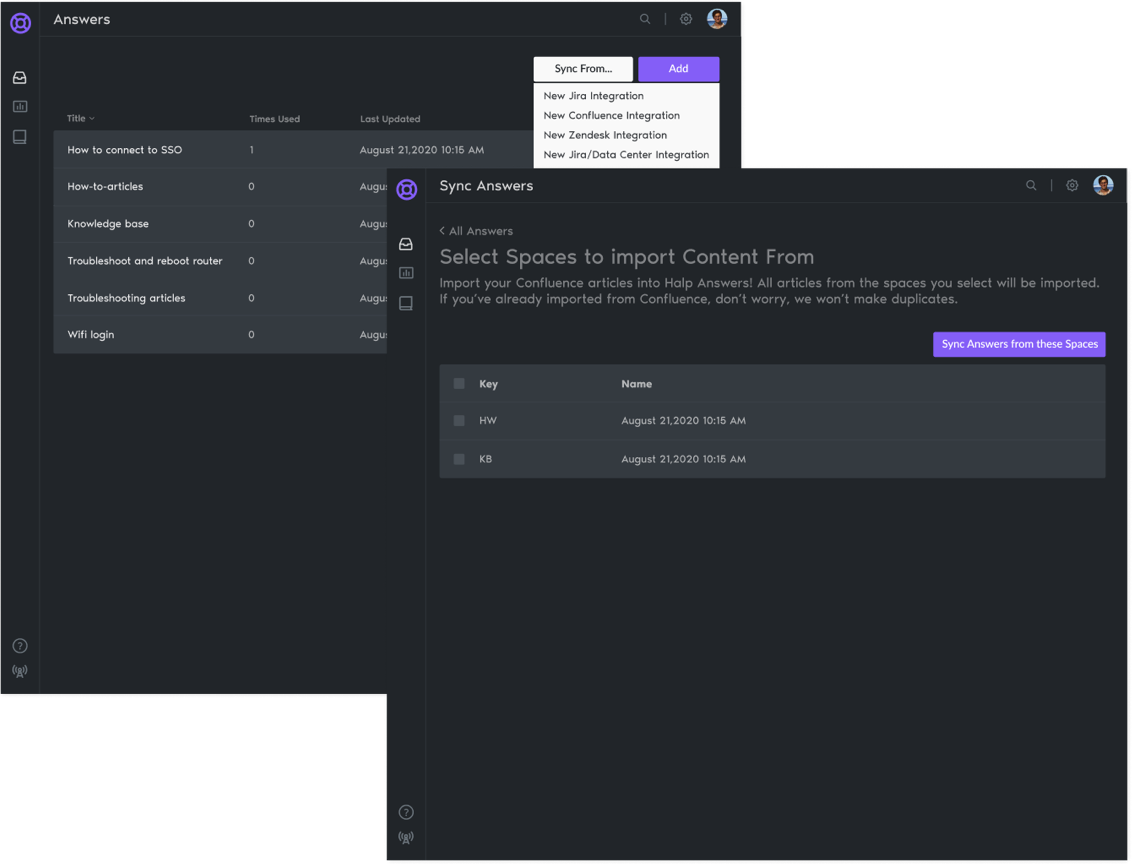
Task: Open the search icon in Sync Answers header
Action: click(x=1031, y=186)
